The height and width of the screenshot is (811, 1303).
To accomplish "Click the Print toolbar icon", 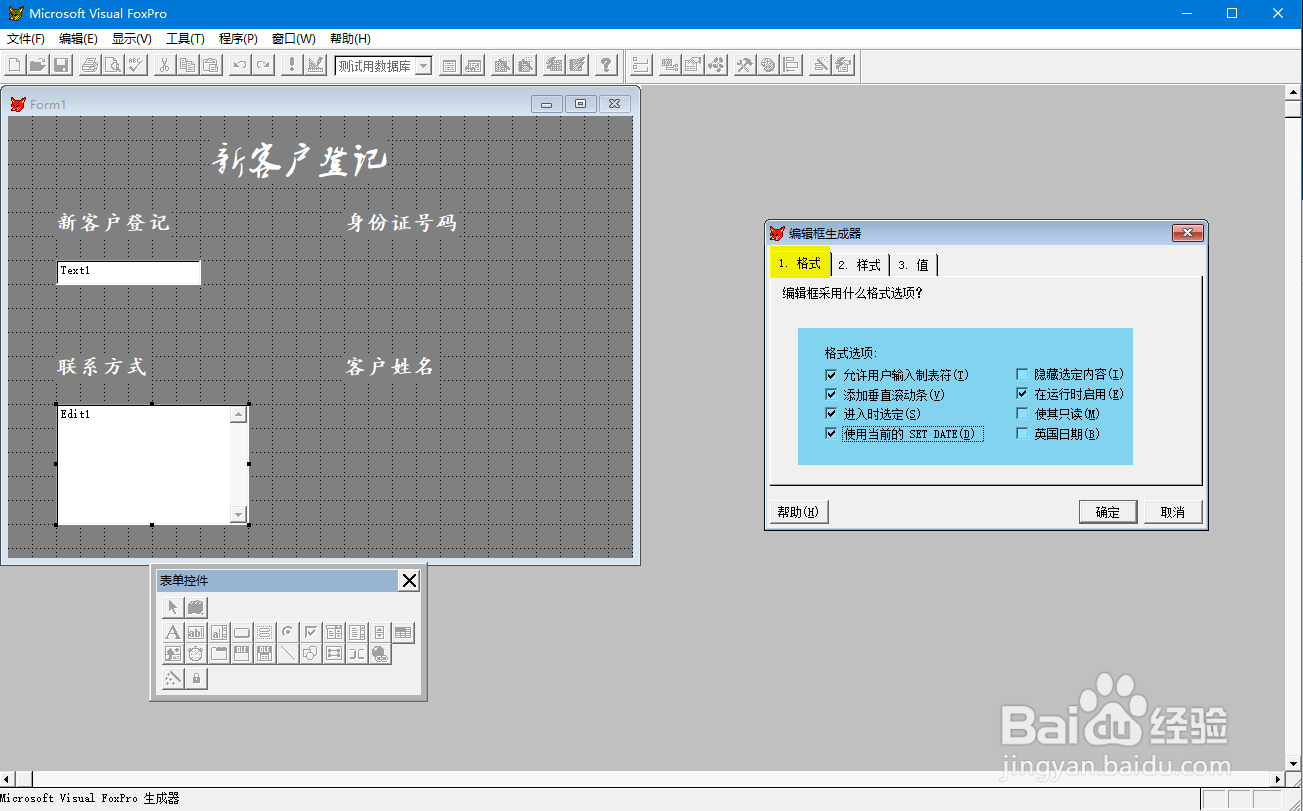I will coord(90,65).
